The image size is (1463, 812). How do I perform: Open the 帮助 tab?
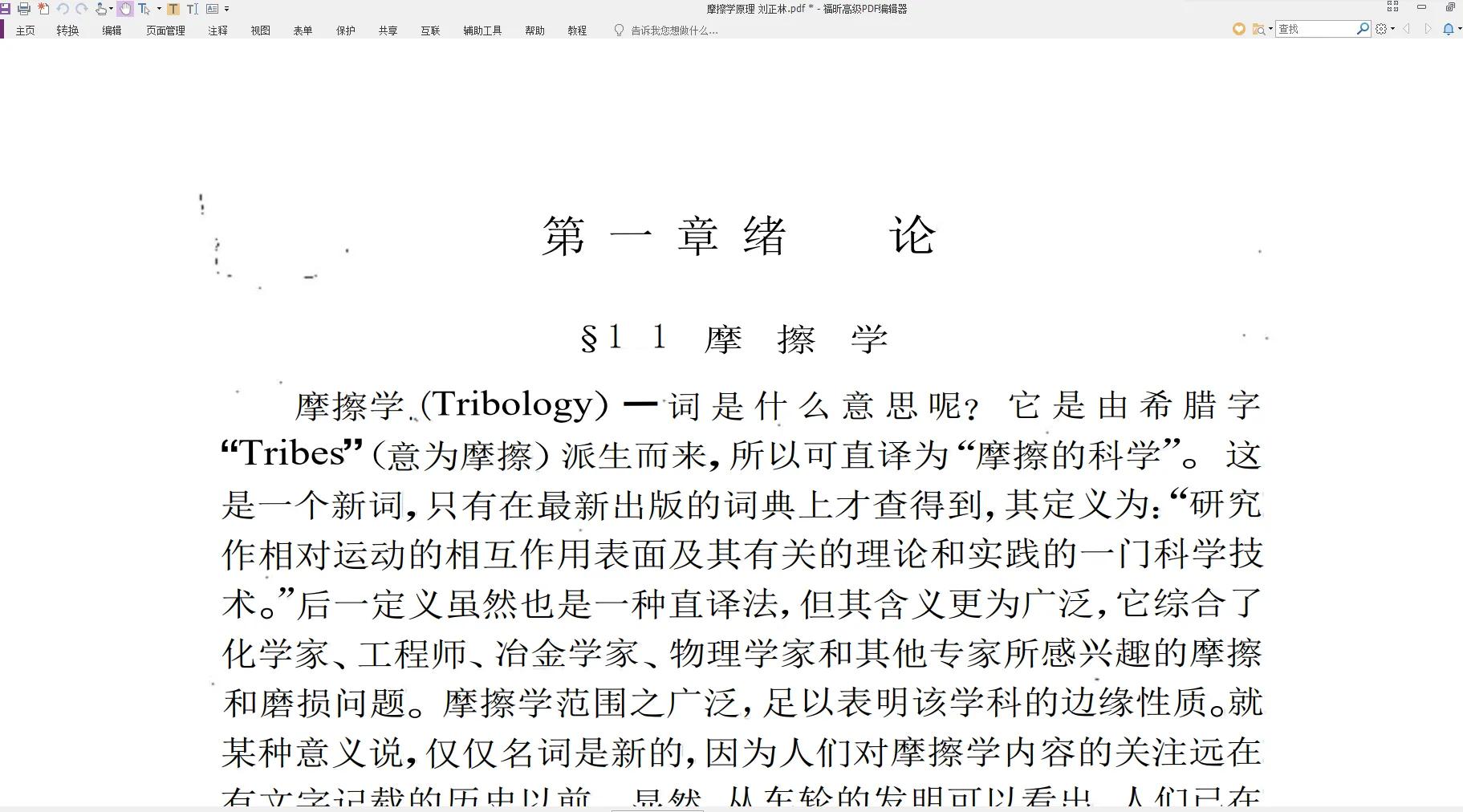(534, 30)
